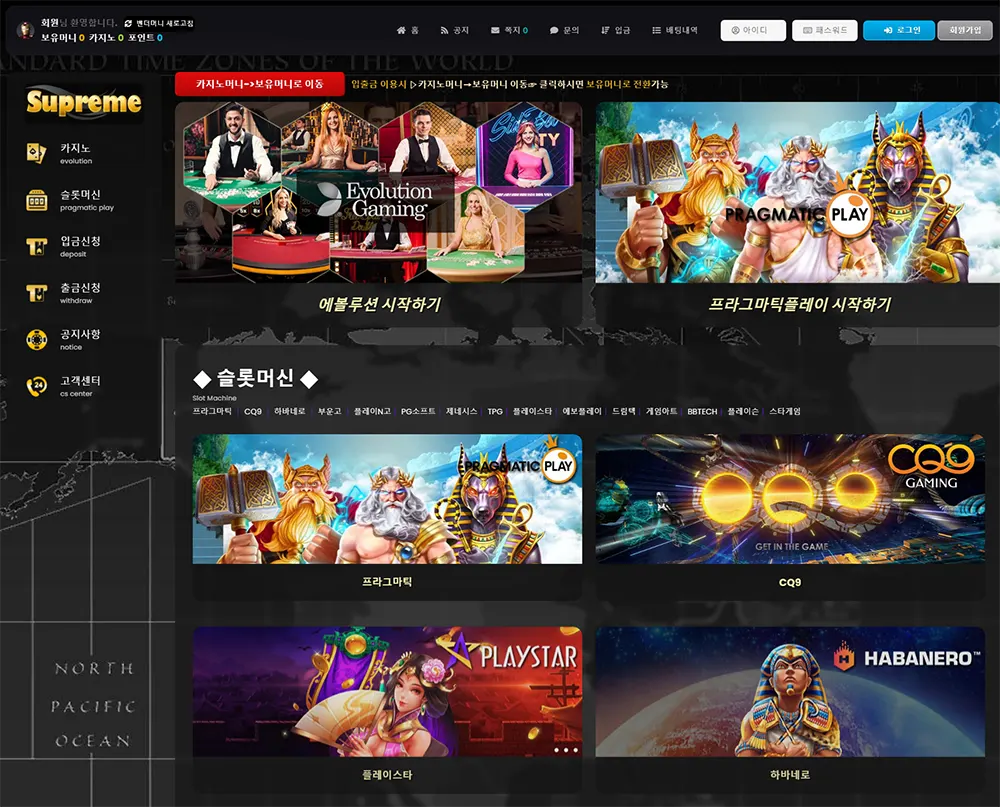The height and width of the screenshot is (807, 1000).
Task: Select 부운고 in slot provider tabs
Action: (329, 411)
